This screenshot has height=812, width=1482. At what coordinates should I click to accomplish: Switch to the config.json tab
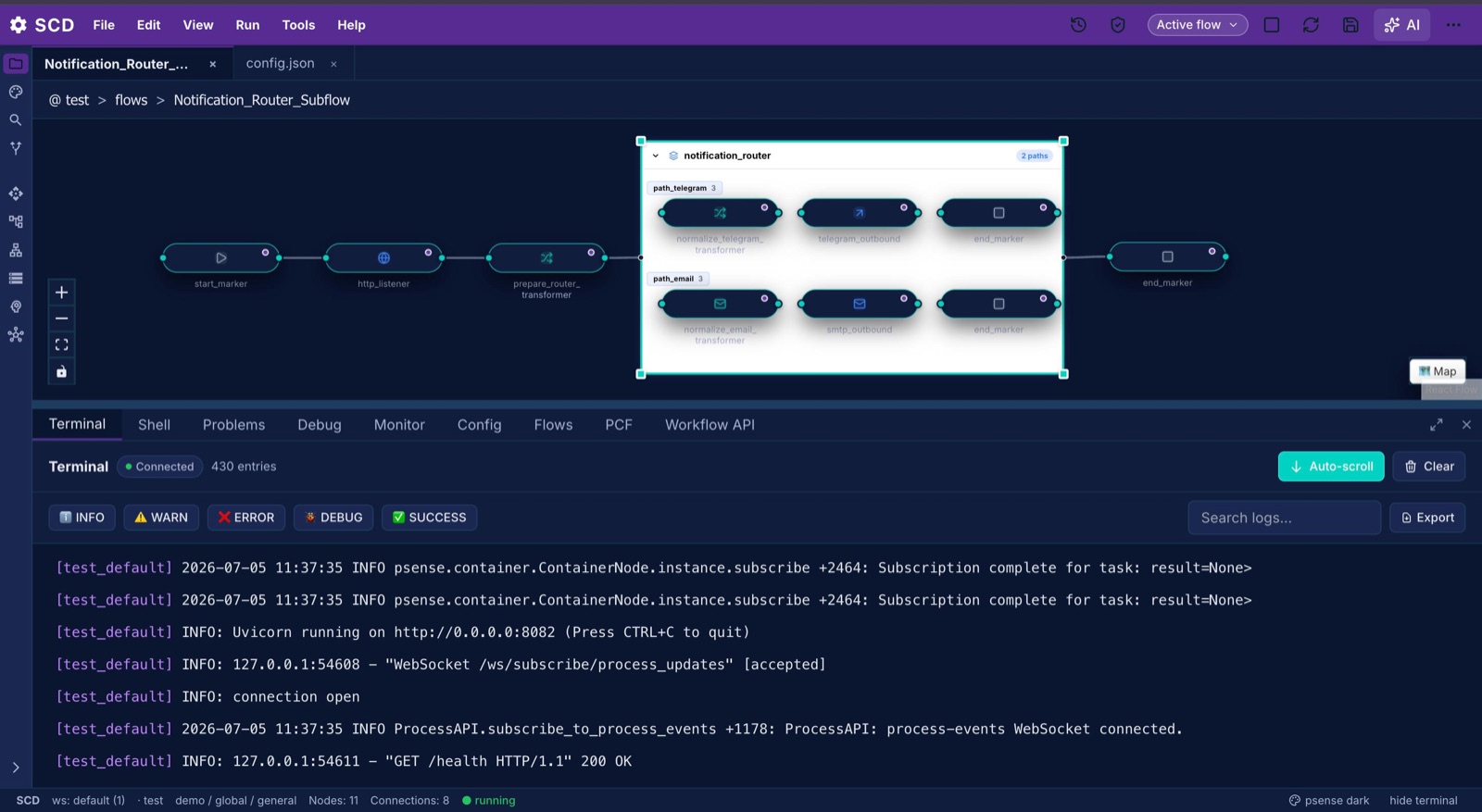[280, 63]
